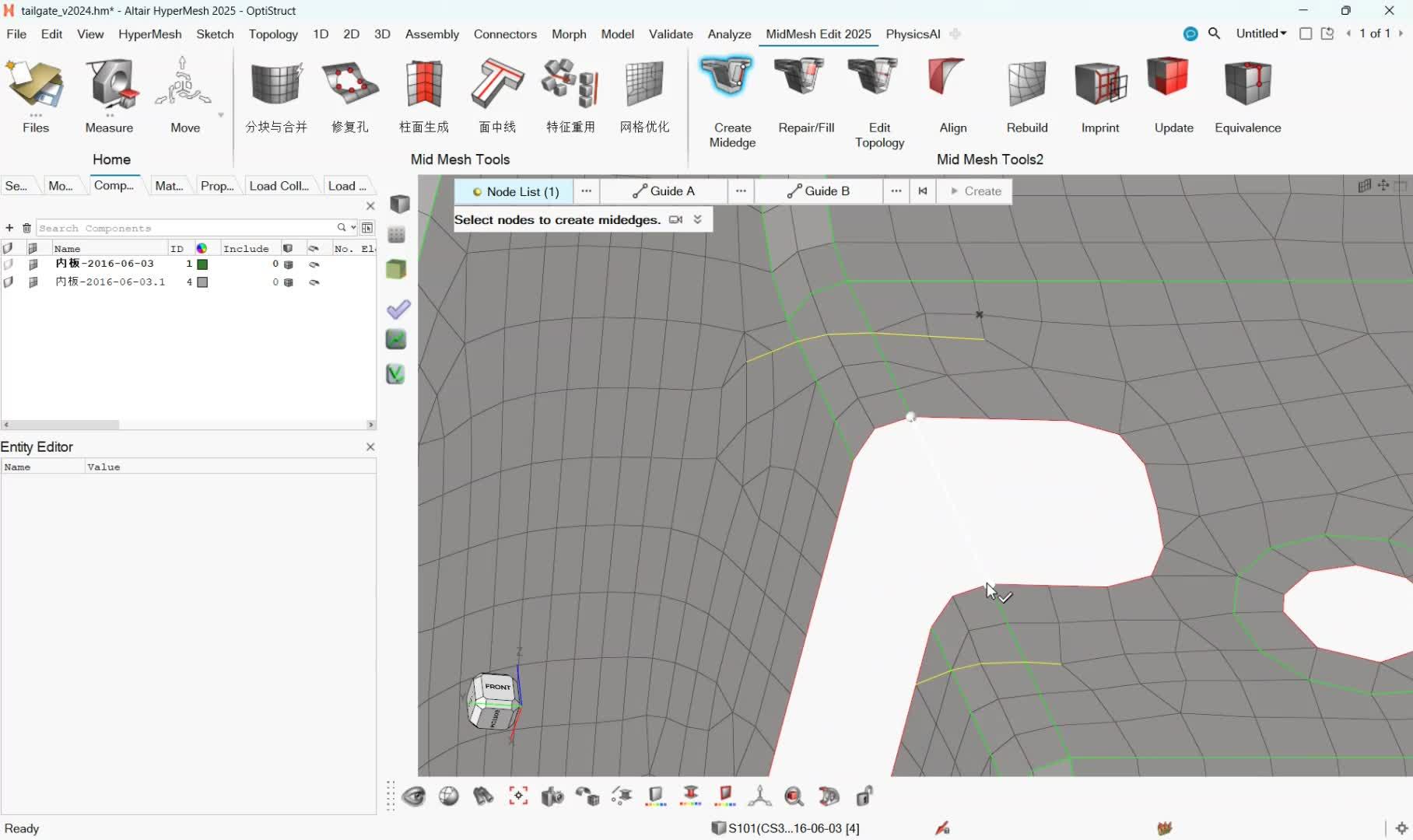The width and height of the screenshot is (1413, 840).
Task: Click the Guide B selector button
Action: (819, 191)
